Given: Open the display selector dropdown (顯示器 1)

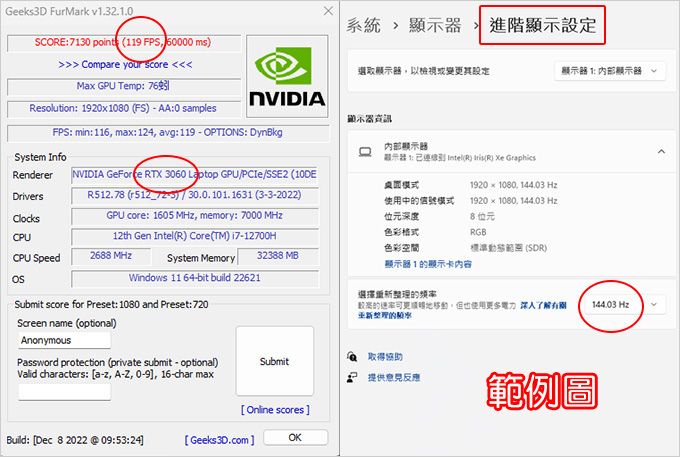Looking at the screenshot, I should tap(610, 71).
